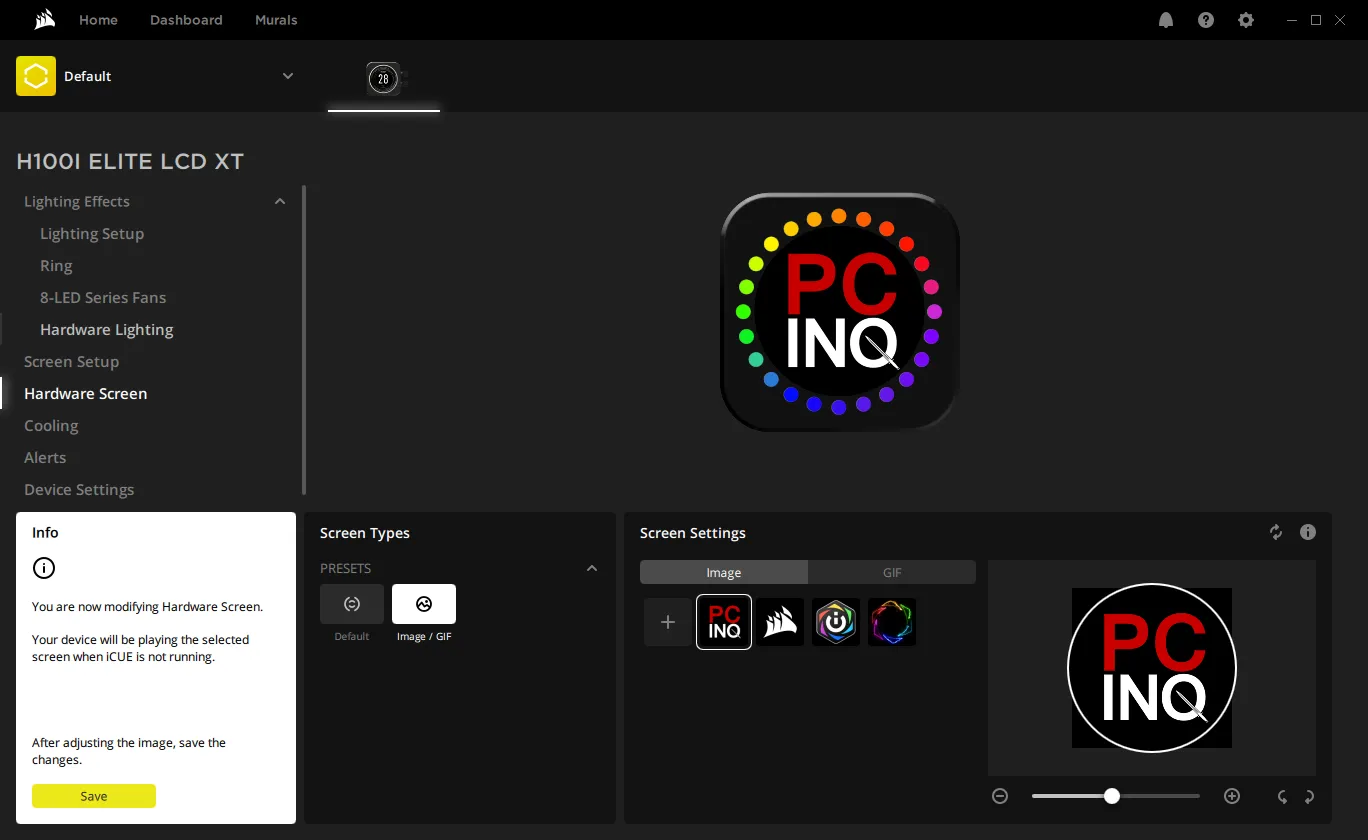Screen dimensions: 1368x840
Task: Click the cropped PC INQ image preview
Action: point(1152,668)
